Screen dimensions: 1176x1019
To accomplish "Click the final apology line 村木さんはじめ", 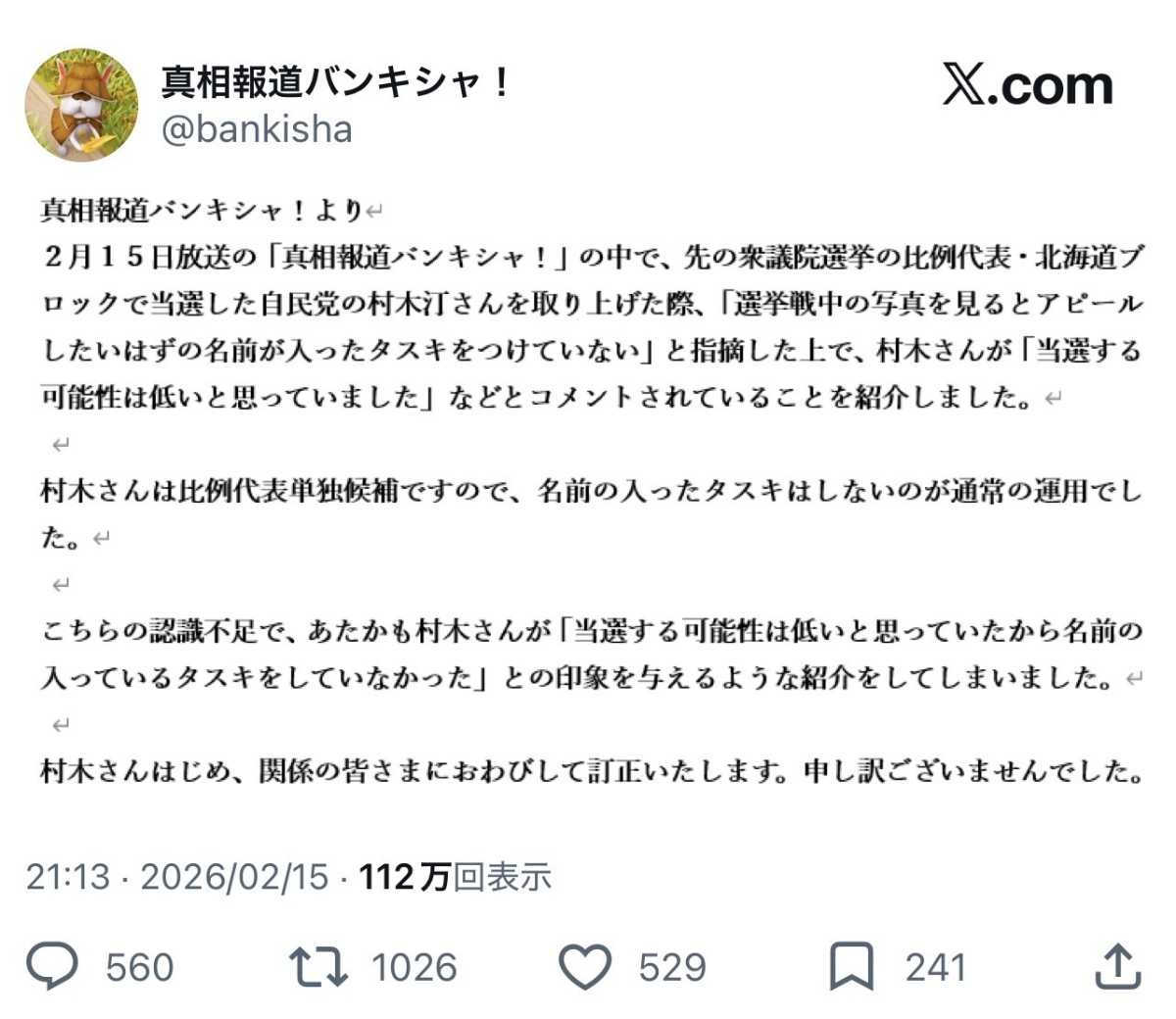I will (588, 772).
